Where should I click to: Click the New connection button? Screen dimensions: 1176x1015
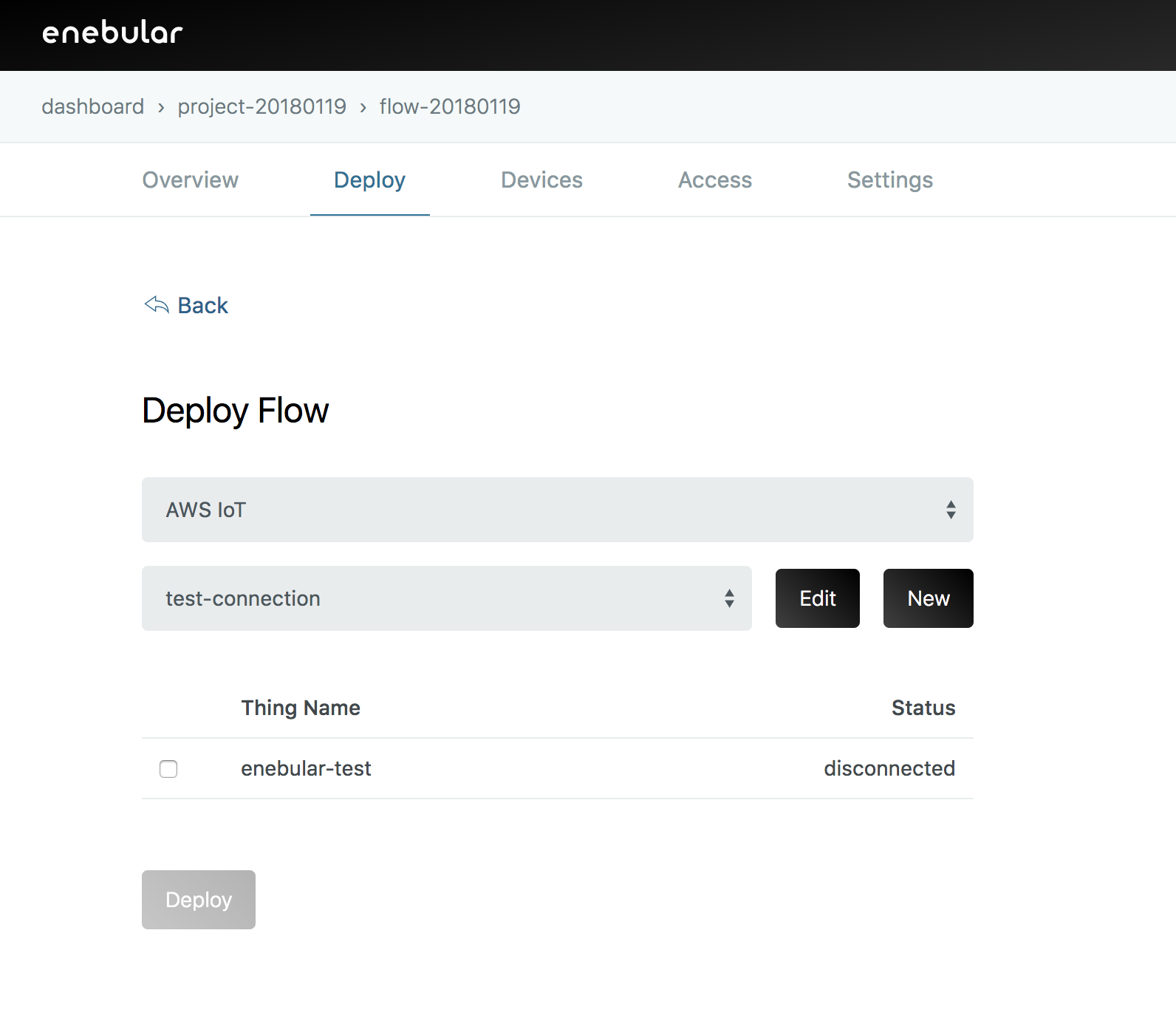(928, 598)
